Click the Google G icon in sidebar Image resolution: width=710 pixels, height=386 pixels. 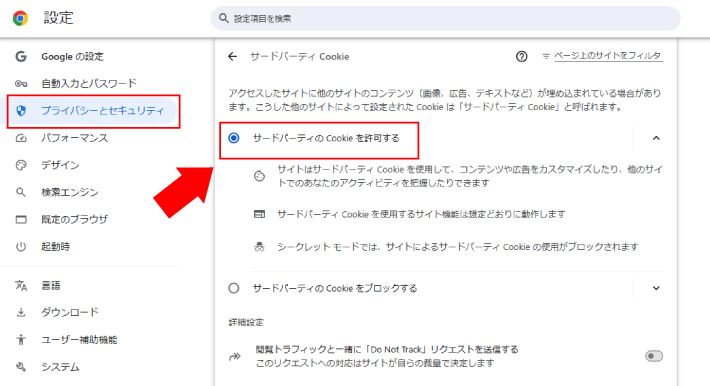[21, 57]
